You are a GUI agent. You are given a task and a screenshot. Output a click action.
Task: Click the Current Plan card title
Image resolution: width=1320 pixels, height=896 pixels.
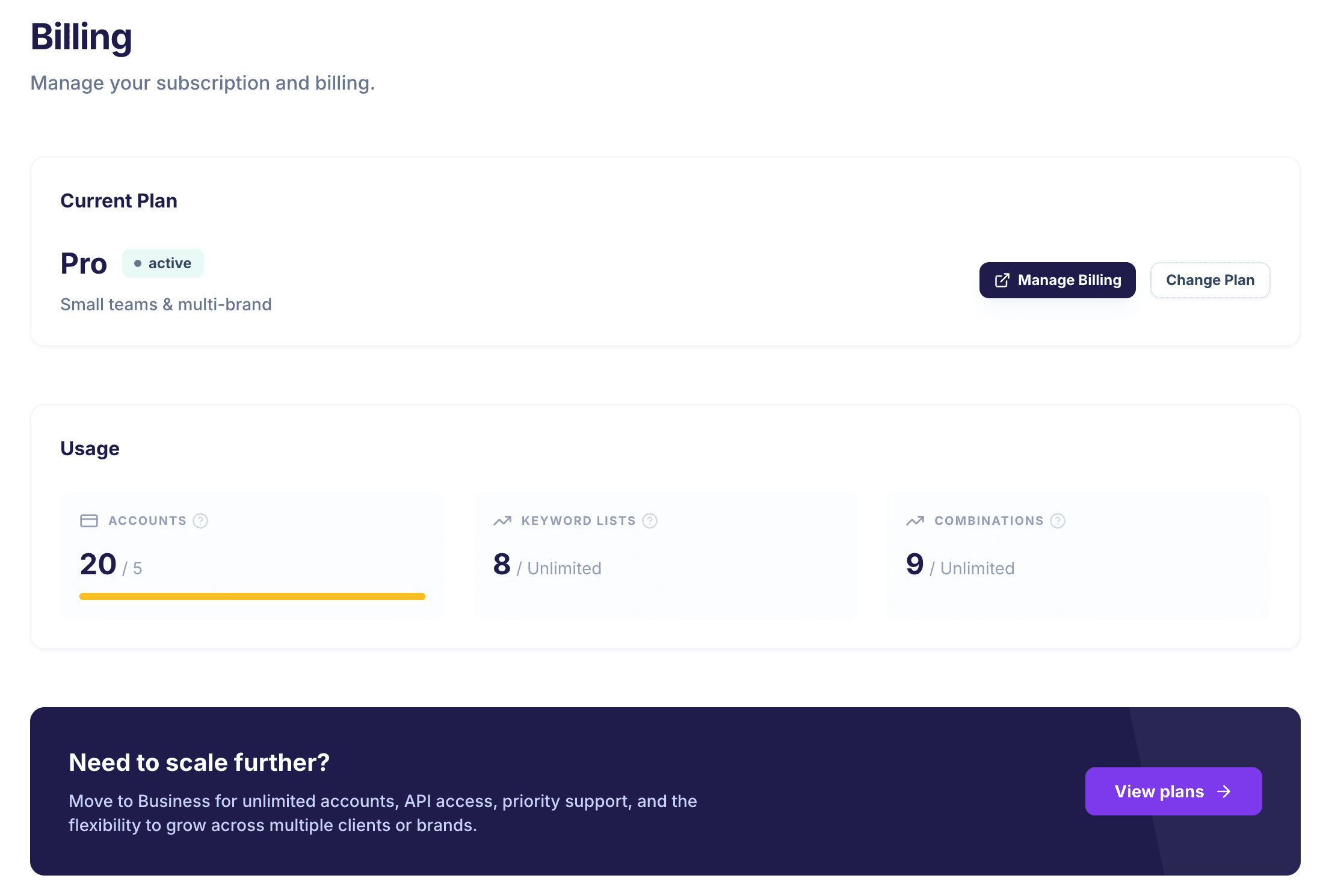click(x=119, y=200)
